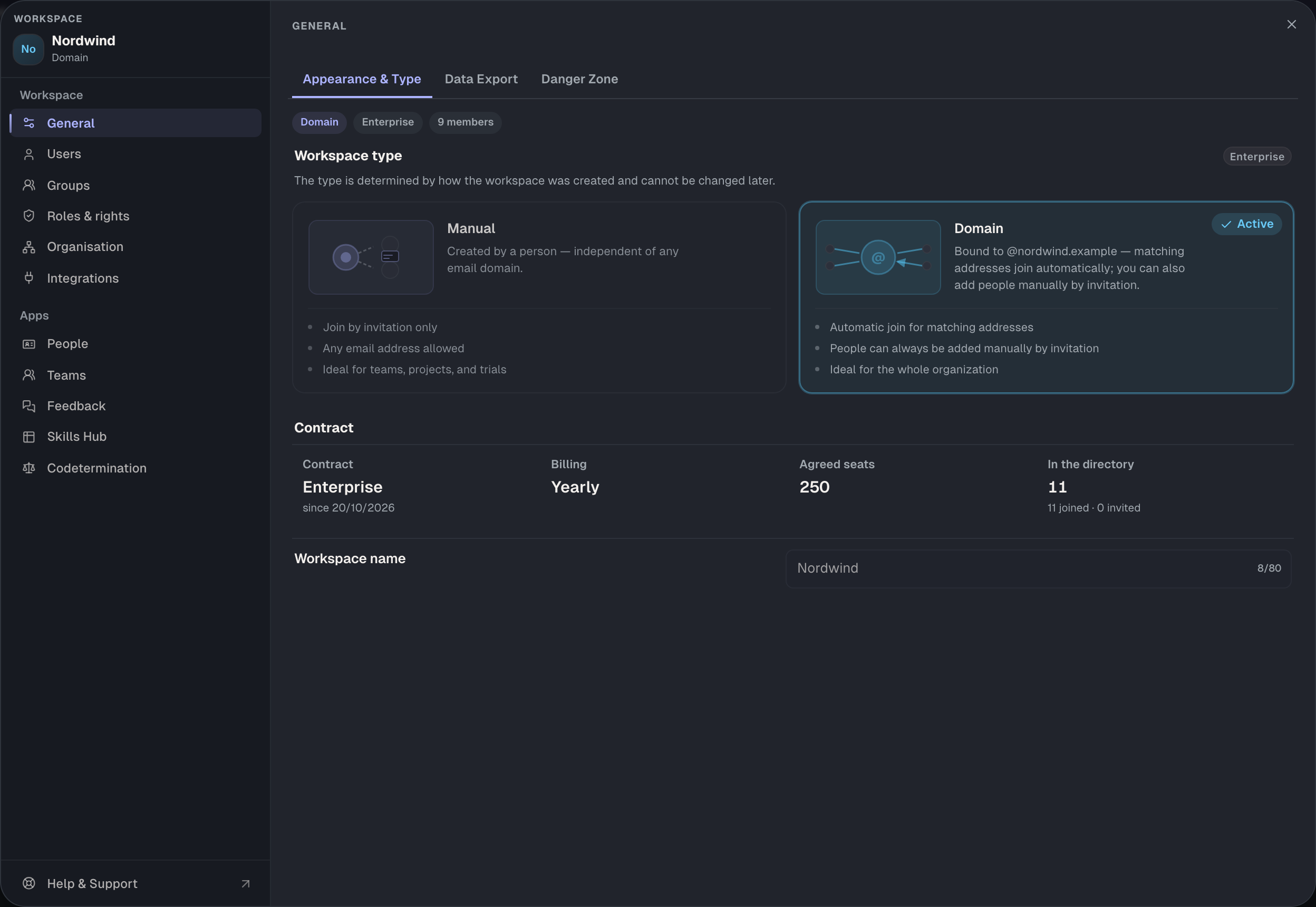Click the '11 joined · 0 invited' text
This screenshot has height=907, width=1316.
point(1094,507)
